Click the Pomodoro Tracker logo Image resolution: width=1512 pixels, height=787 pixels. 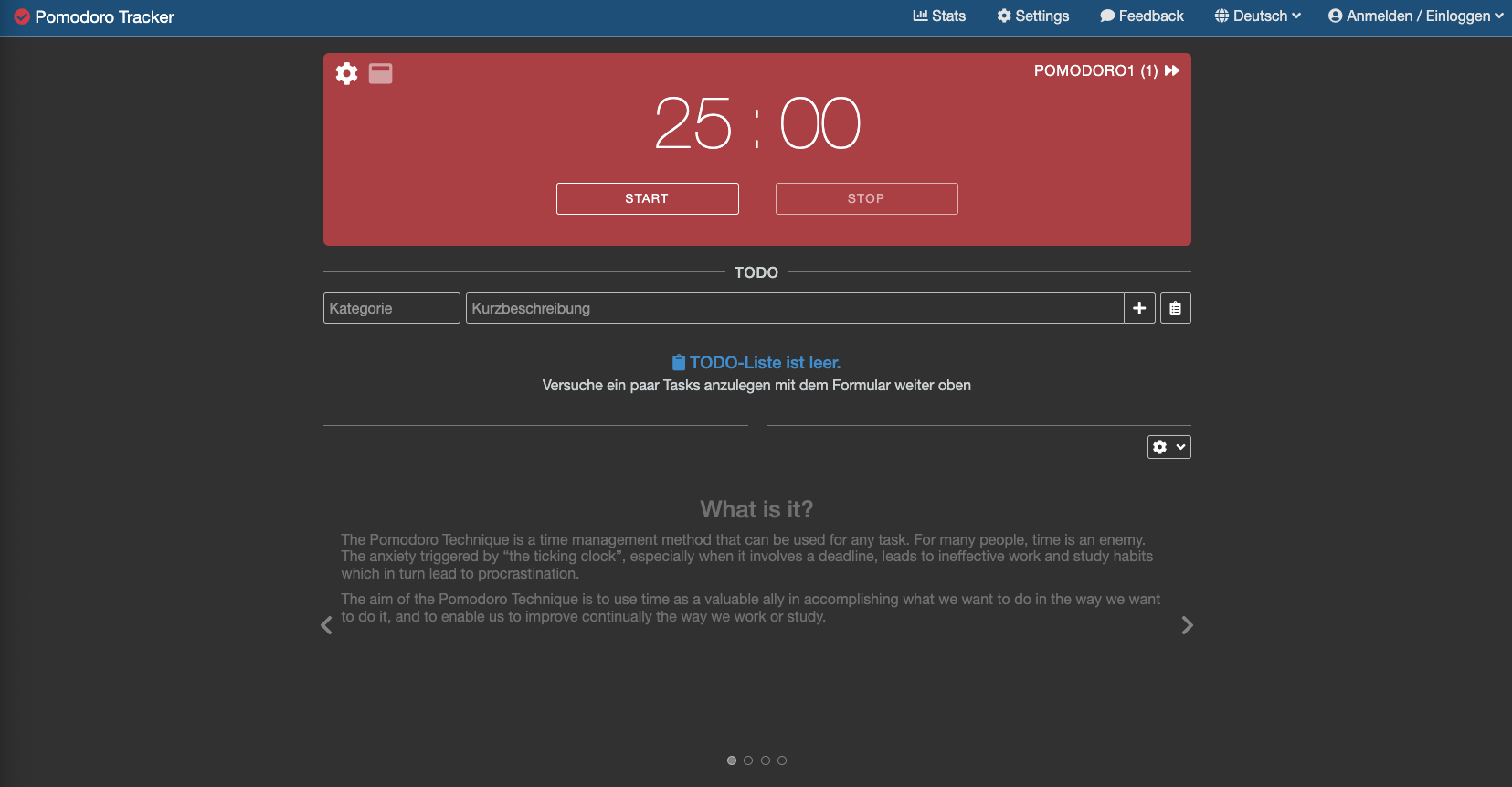point(94,16)
